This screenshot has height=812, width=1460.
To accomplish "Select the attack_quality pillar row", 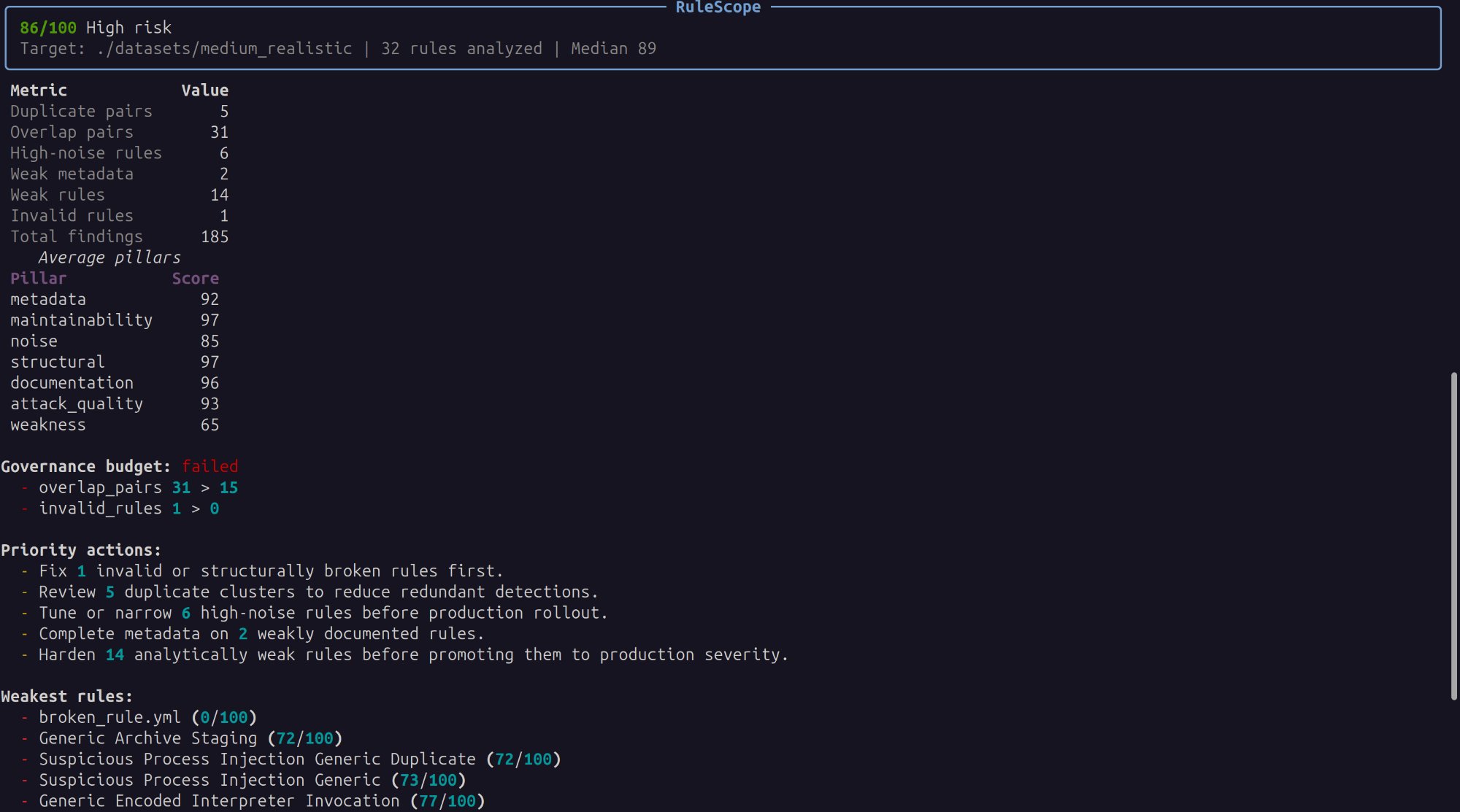I will (77, 404).
